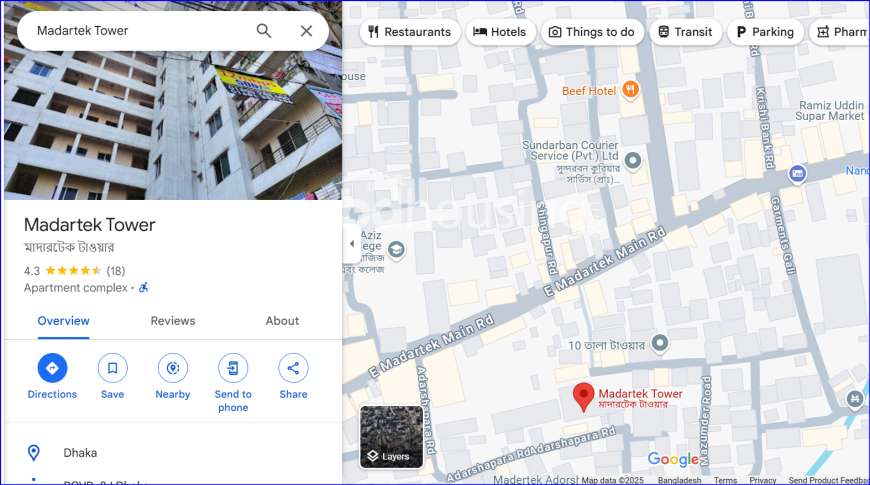Open the 18 reviews count link

pyautogui.click(x=115, y=271)
